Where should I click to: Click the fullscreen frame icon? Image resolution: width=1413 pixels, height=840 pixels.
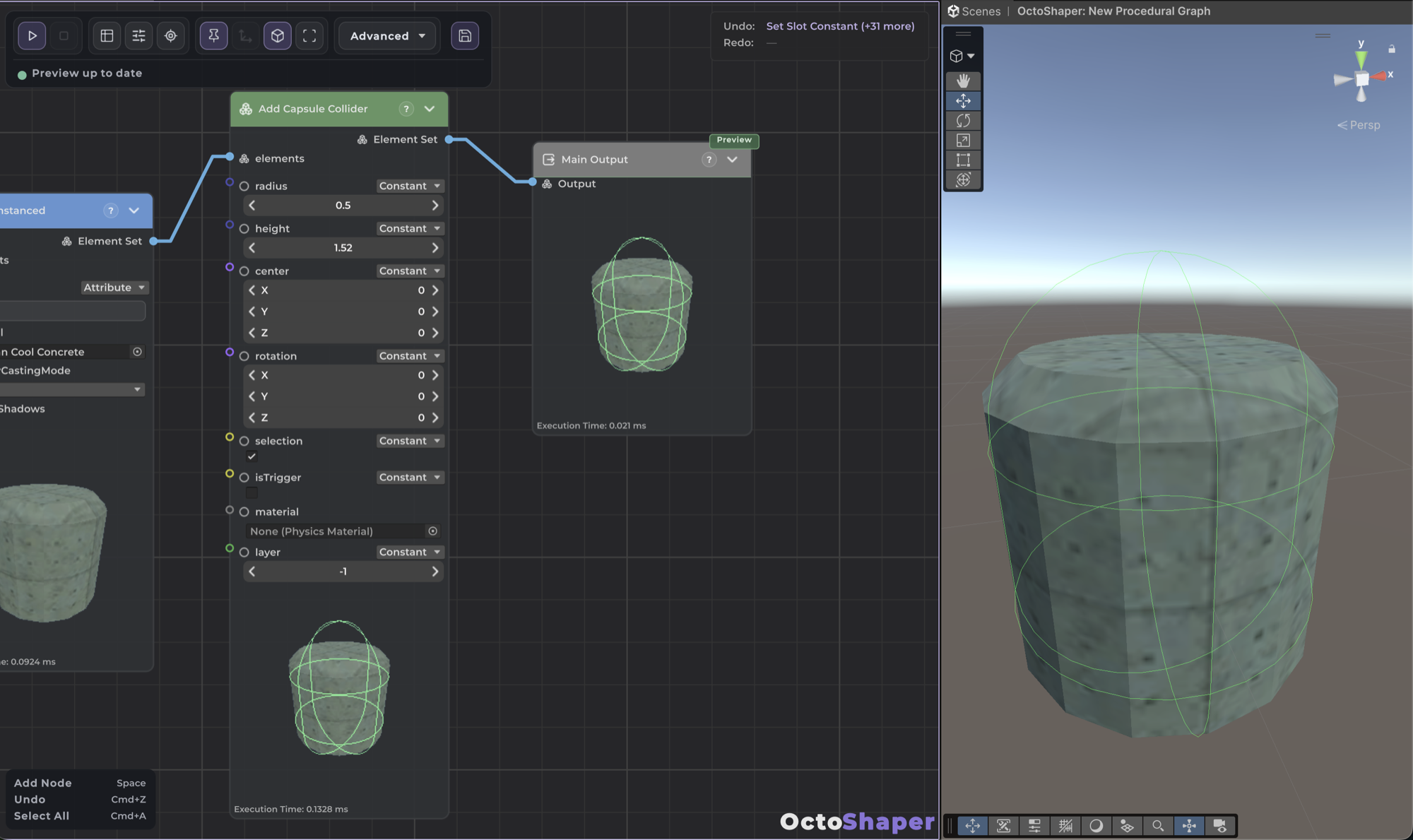tap(309, 36)
